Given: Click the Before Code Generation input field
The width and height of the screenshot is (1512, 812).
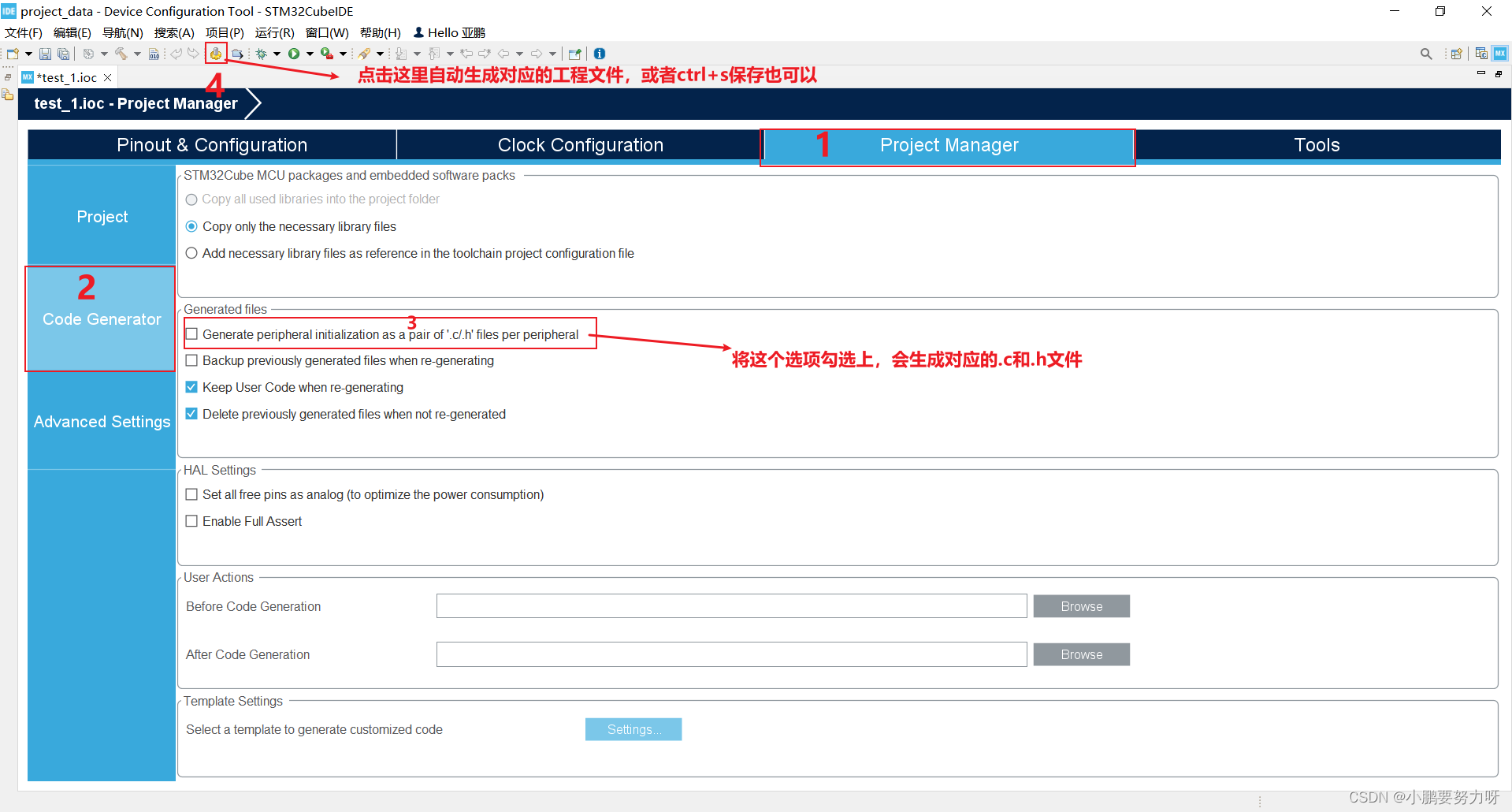Looking at the screenshot, I should pyautogui.click(x=731, y=606).
